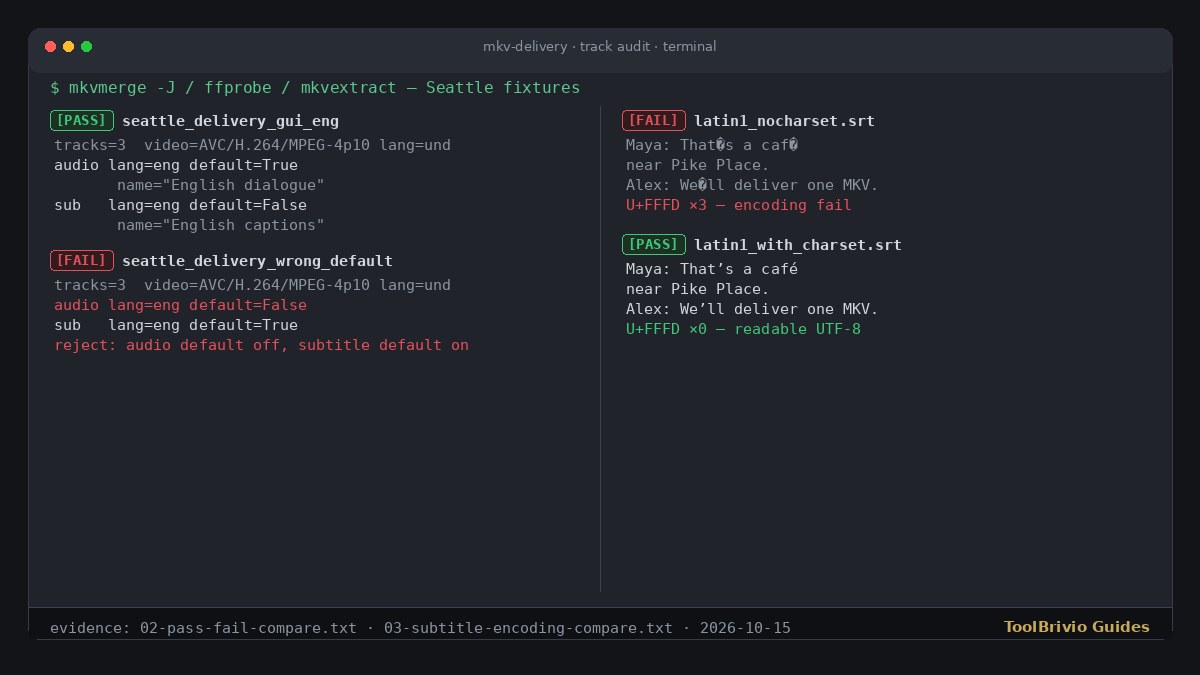Click the red line 'audio lang=eng default=False'
The image size is (1200, 675).
[x=180, y=305]
